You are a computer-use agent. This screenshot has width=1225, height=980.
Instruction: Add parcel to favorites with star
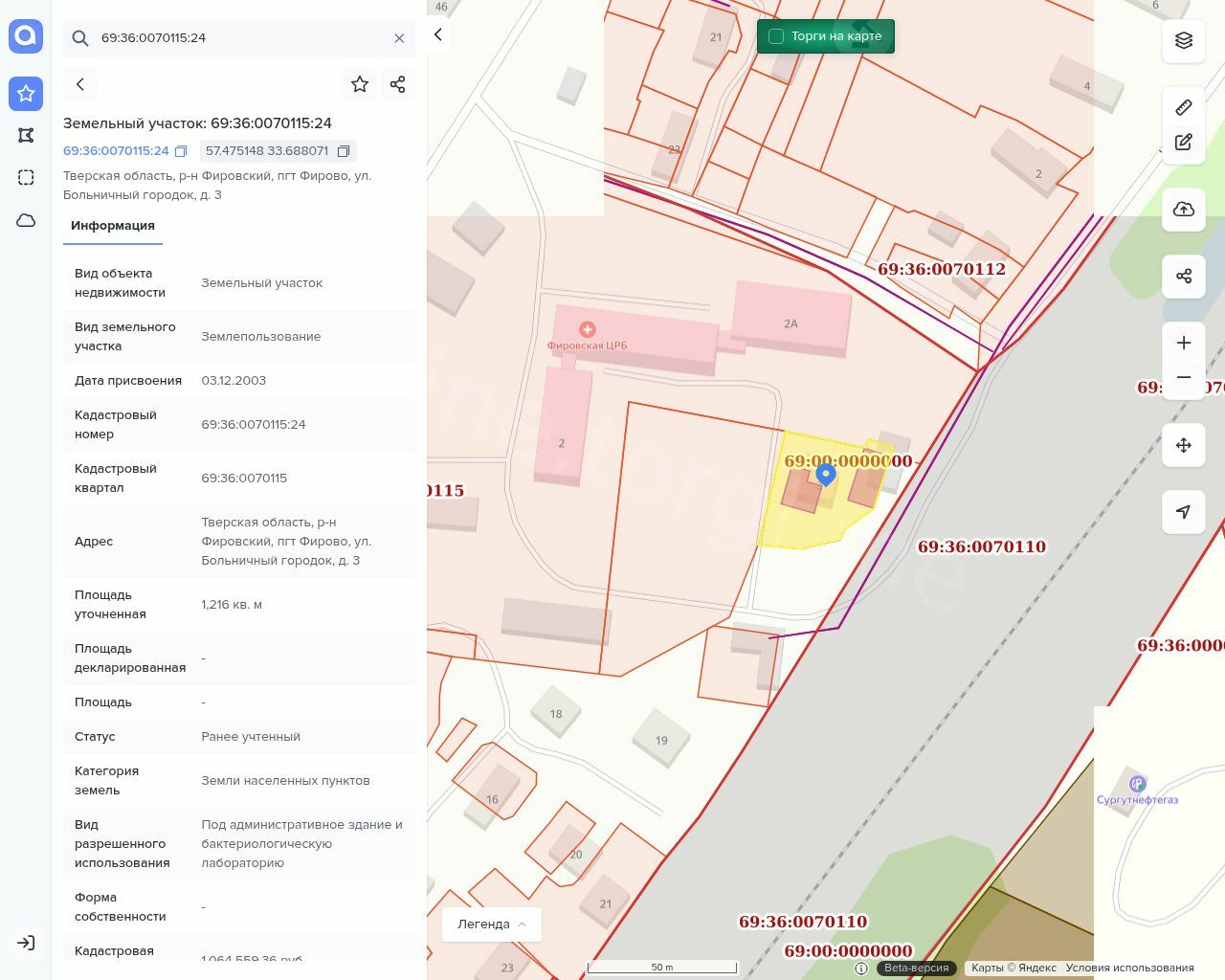pyautogui.click(x=360, y=84)
